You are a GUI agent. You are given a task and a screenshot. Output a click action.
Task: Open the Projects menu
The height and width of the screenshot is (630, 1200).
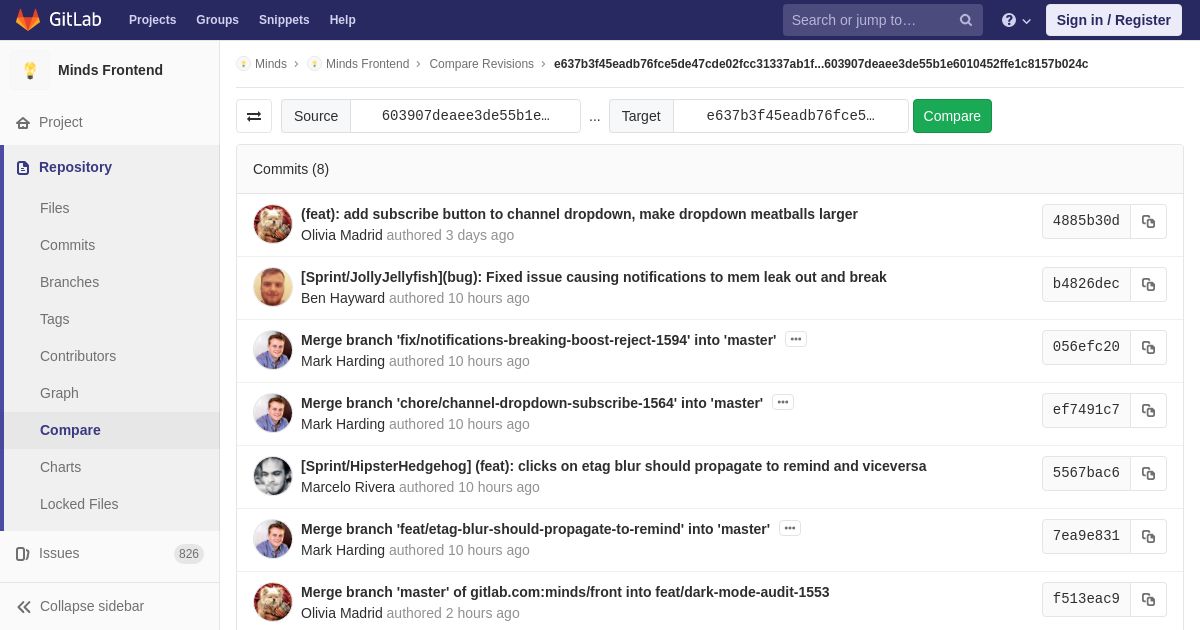tap(152, 20)
